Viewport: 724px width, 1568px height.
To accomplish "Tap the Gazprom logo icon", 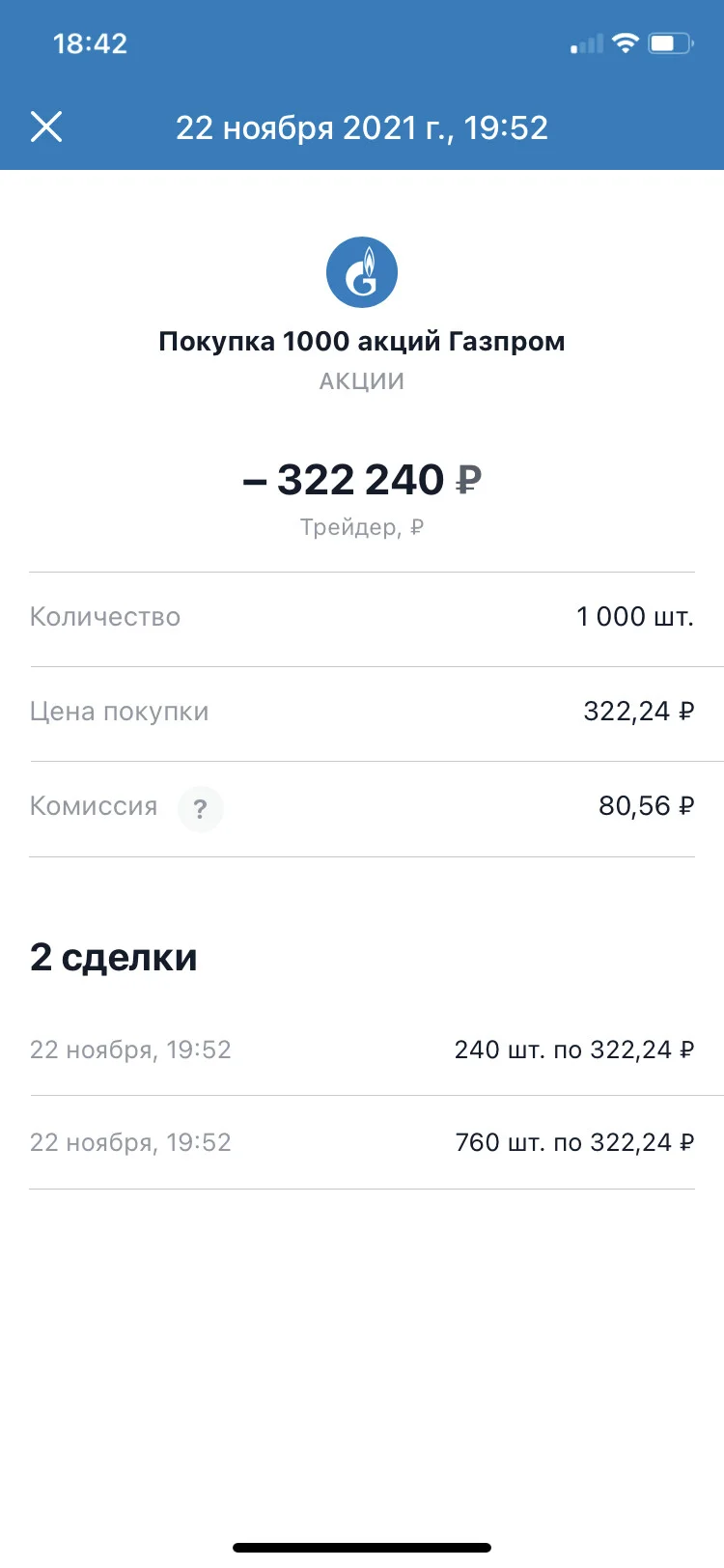I will click(x=362, y=271).
